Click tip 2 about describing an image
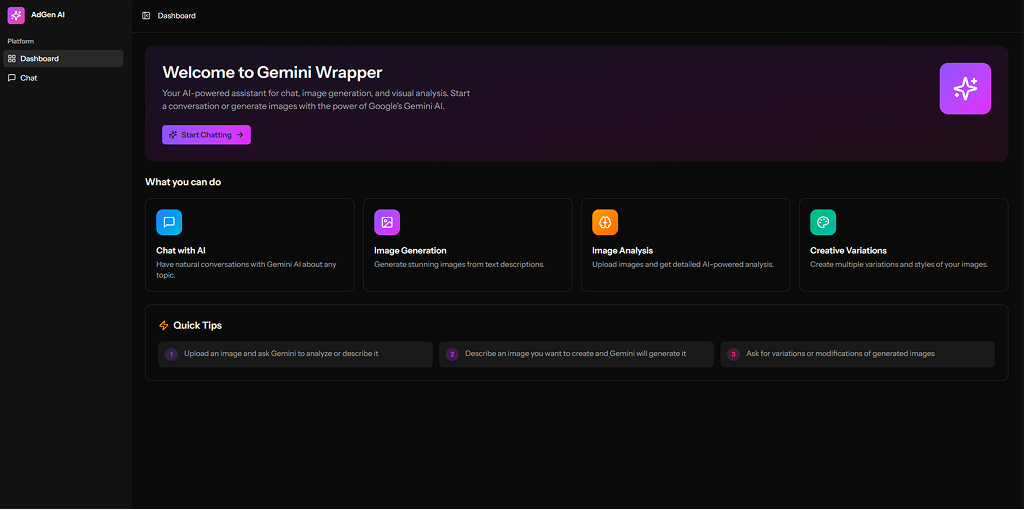Viewport: 1024px width, 510px height. coord(576,354)
